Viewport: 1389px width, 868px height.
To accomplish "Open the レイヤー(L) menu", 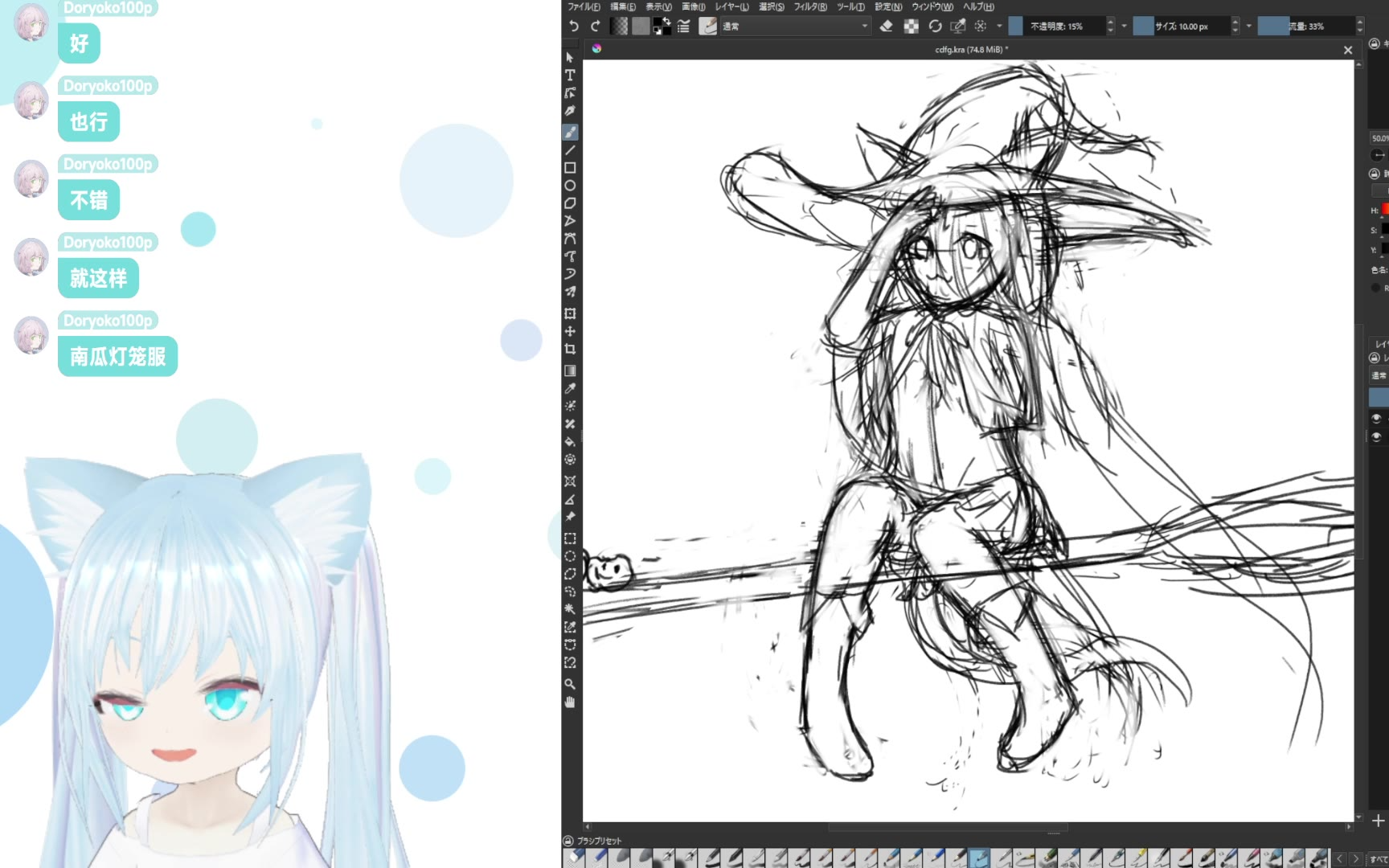I will coord(731,6).
